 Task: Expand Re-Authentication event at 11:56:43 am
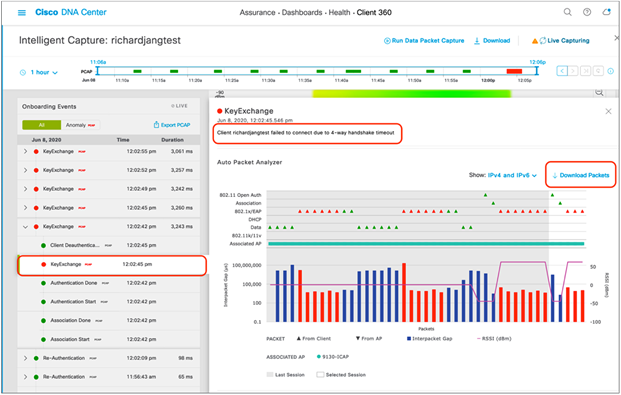click(x=25, y=377)
